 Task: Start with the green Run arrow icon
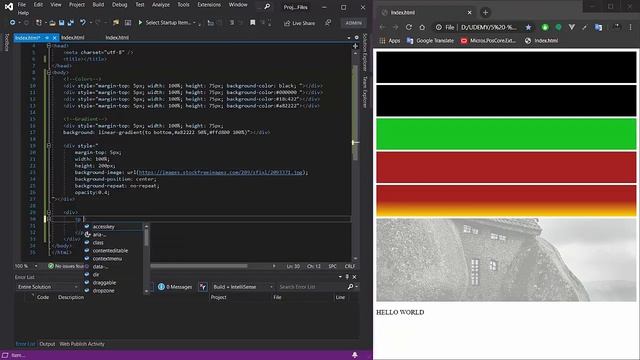[x=140, y=22]
